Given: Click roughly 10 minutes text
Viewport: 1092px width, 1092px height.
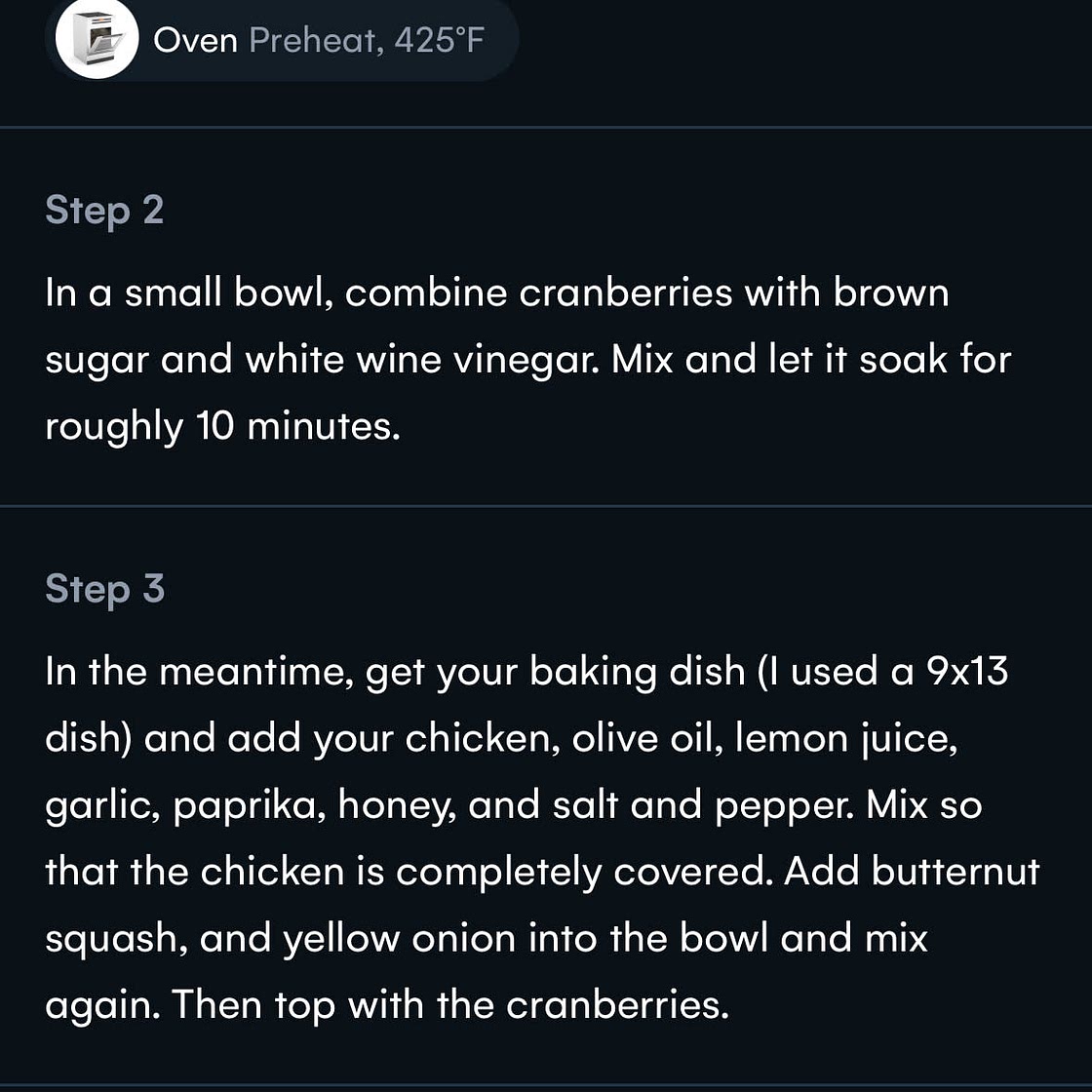Looking at the screenshot, I should coord(223,427).
